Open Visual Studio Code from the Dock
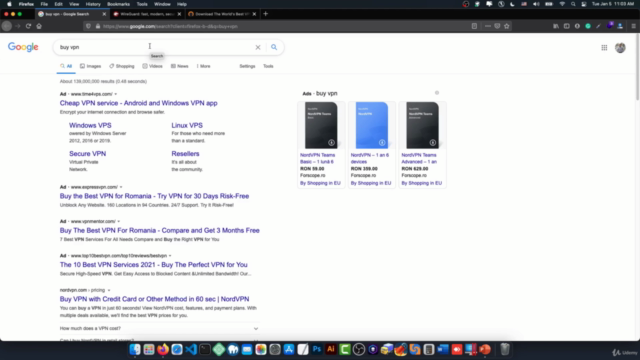 191,349
